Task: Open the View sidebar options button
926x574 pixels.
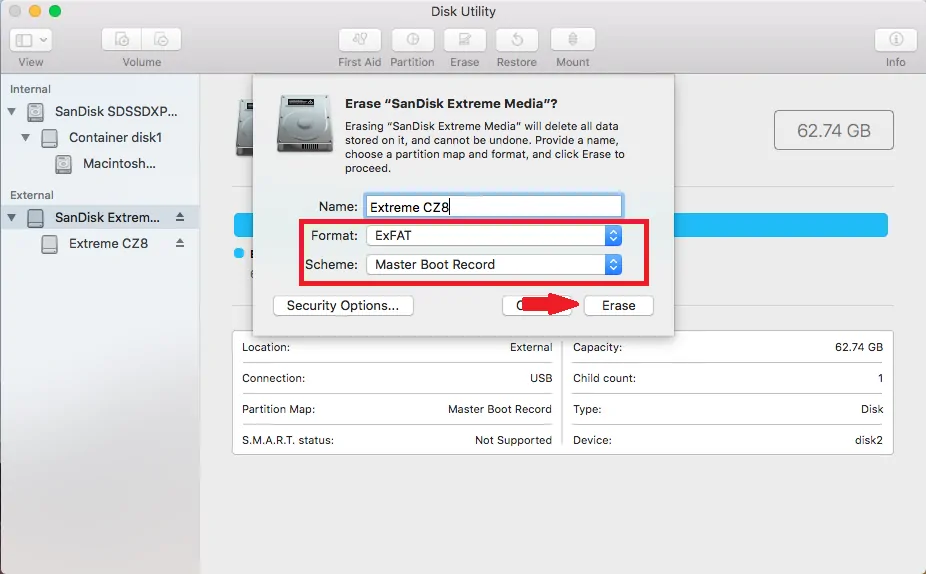Action: [x=31, y=40]
